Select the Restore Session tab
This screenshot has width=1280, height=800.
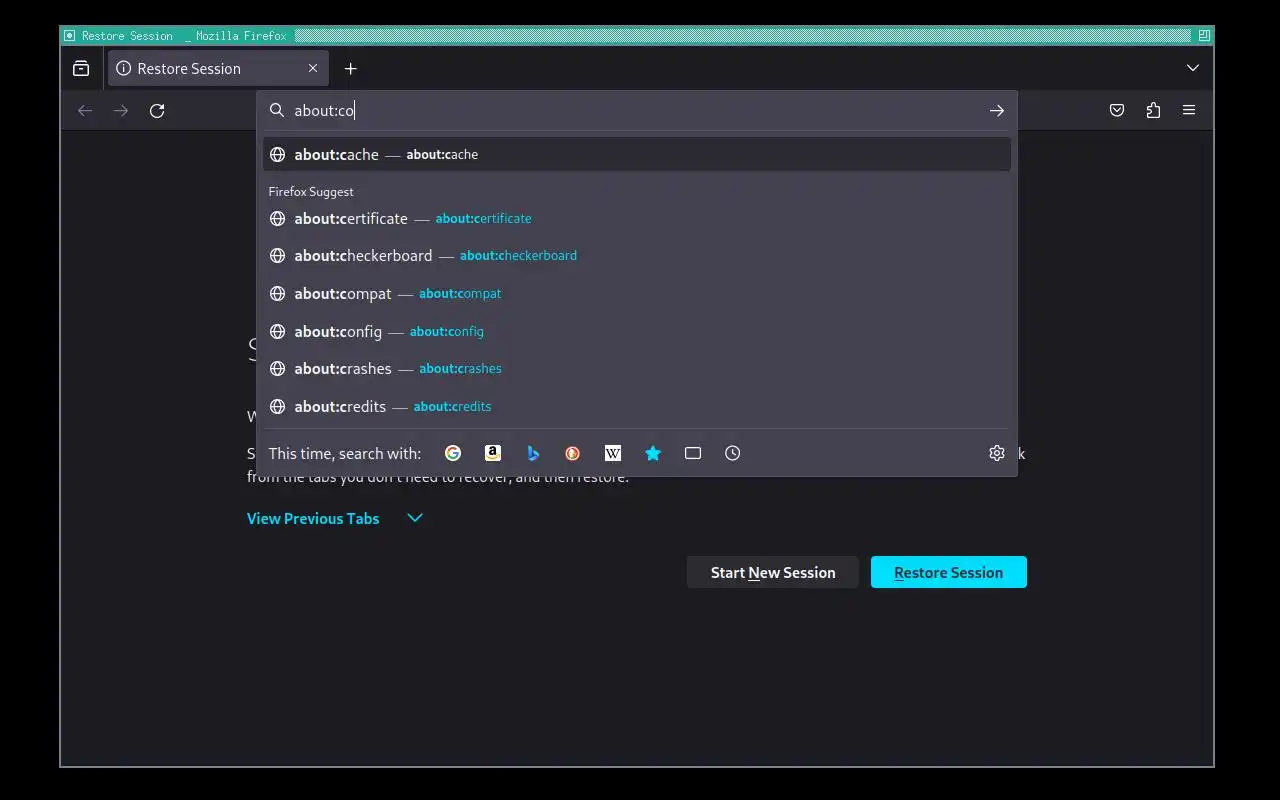point(218,68)
